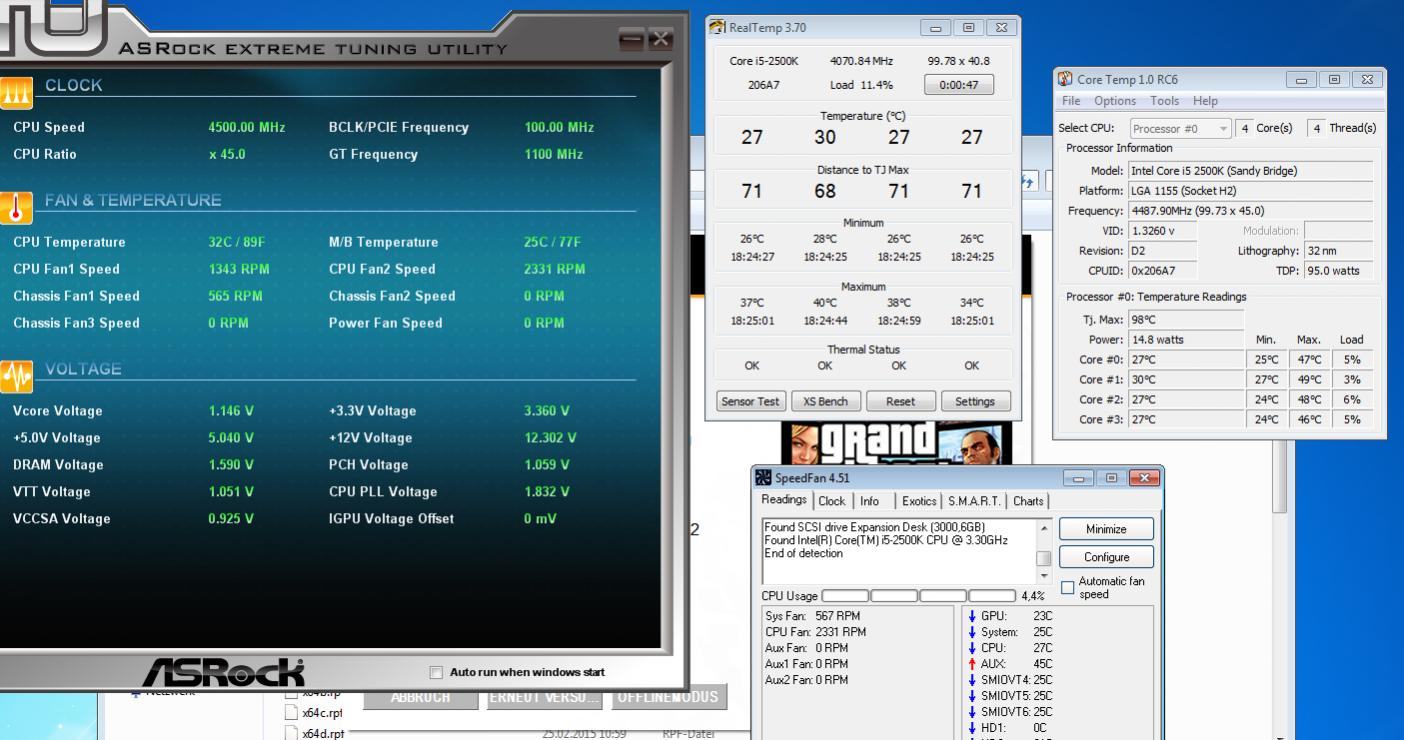Click the Power 14.8 watts field in Core Temp
This screenshot has width=1404, height=740.
click(x=1185, y=339)
